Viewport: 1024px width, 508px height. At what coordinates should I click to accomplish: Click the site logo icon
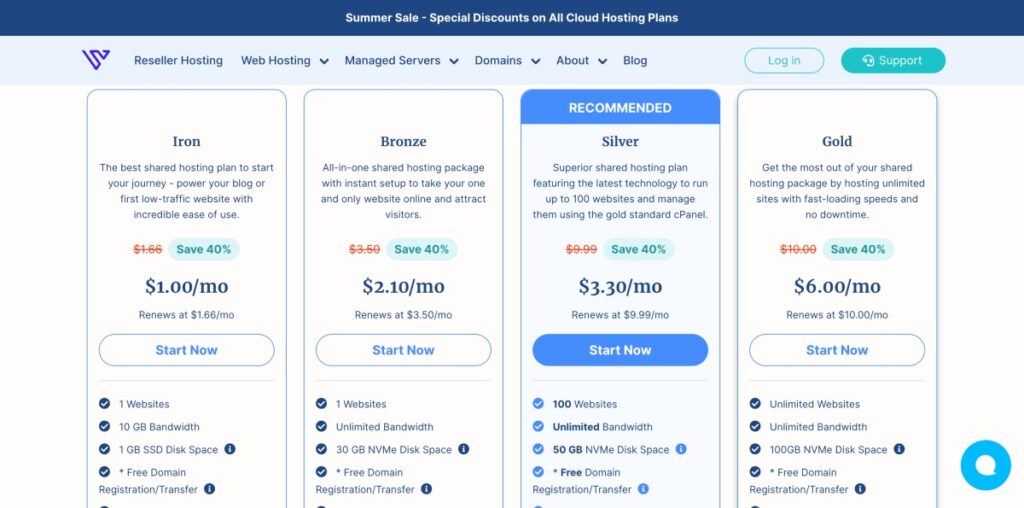(96, 60)
